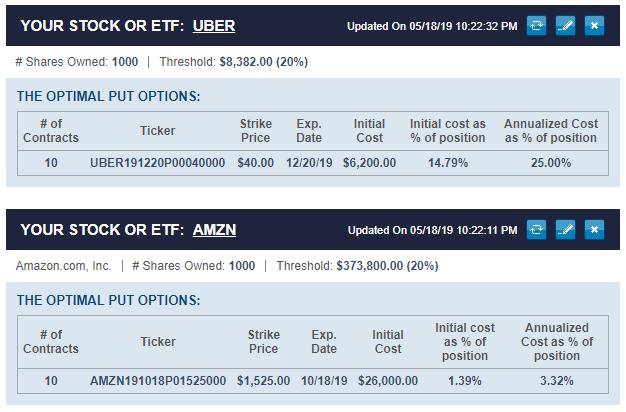Select the UBER191220P00040000 option ticker

click(x=158, y=163)
